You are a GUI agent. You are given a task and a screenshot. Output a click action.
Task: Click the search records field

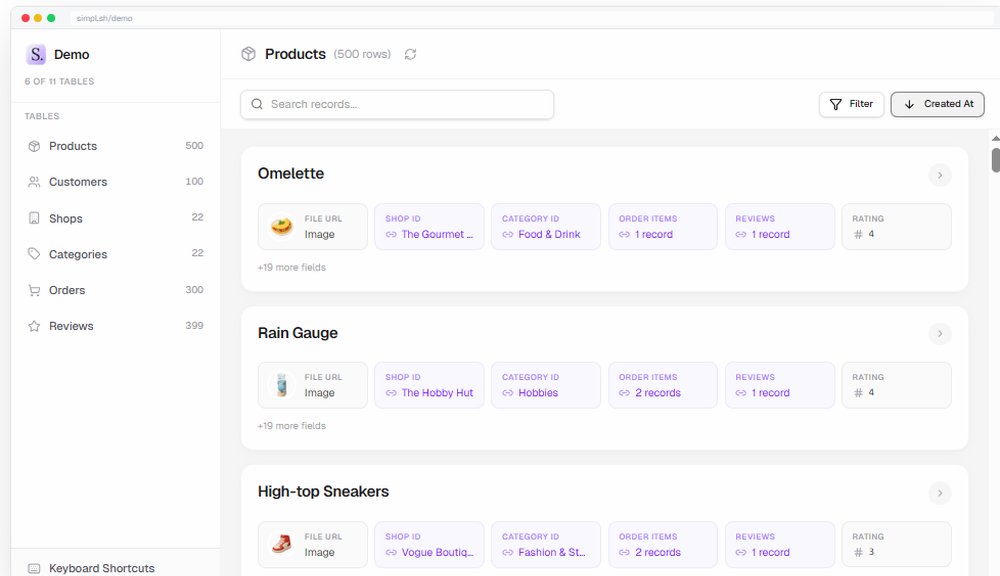(396, 104)
